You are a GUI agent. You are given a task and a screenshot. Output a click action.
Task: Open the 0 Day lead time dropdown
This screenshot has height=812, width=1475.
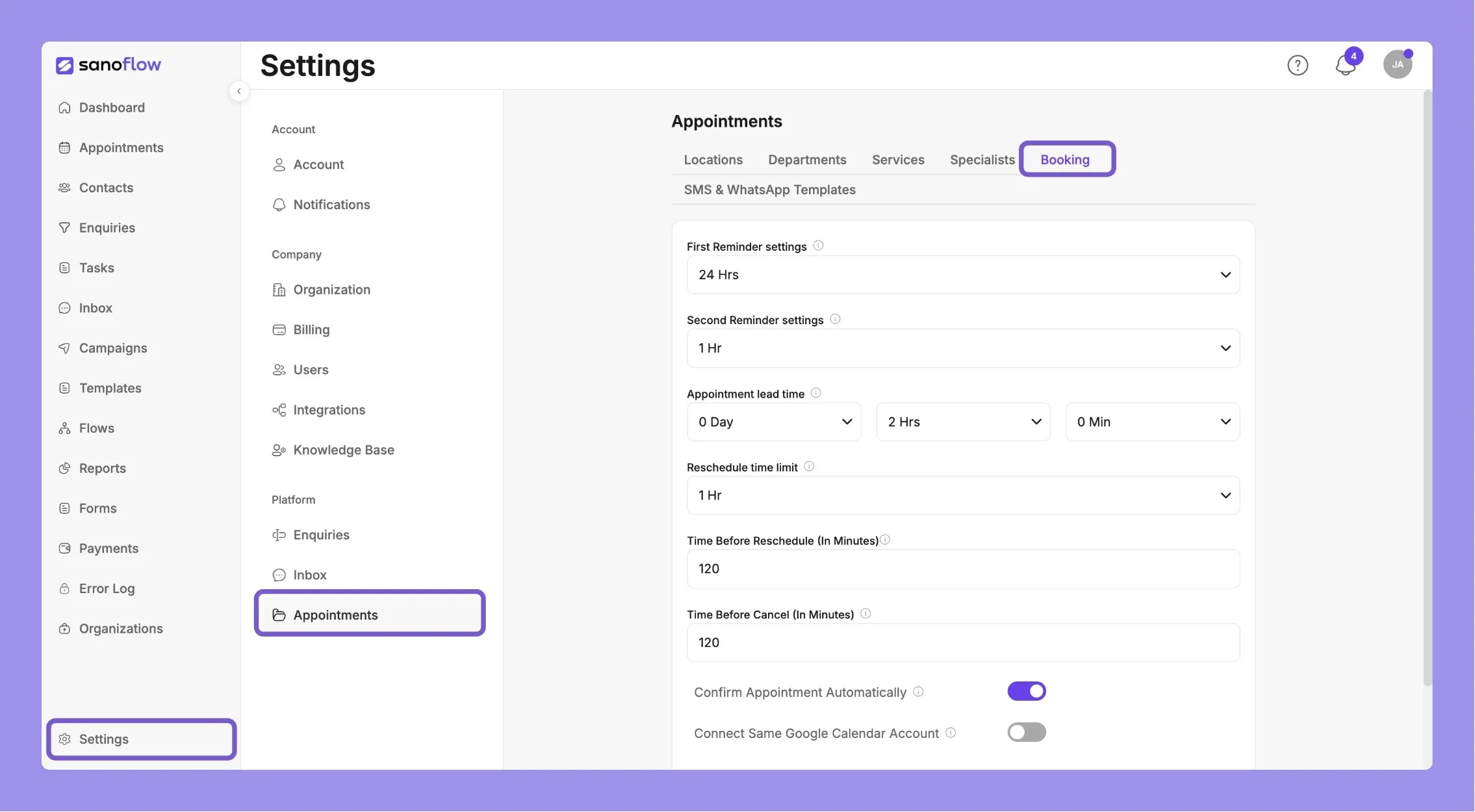coord(774,422)
